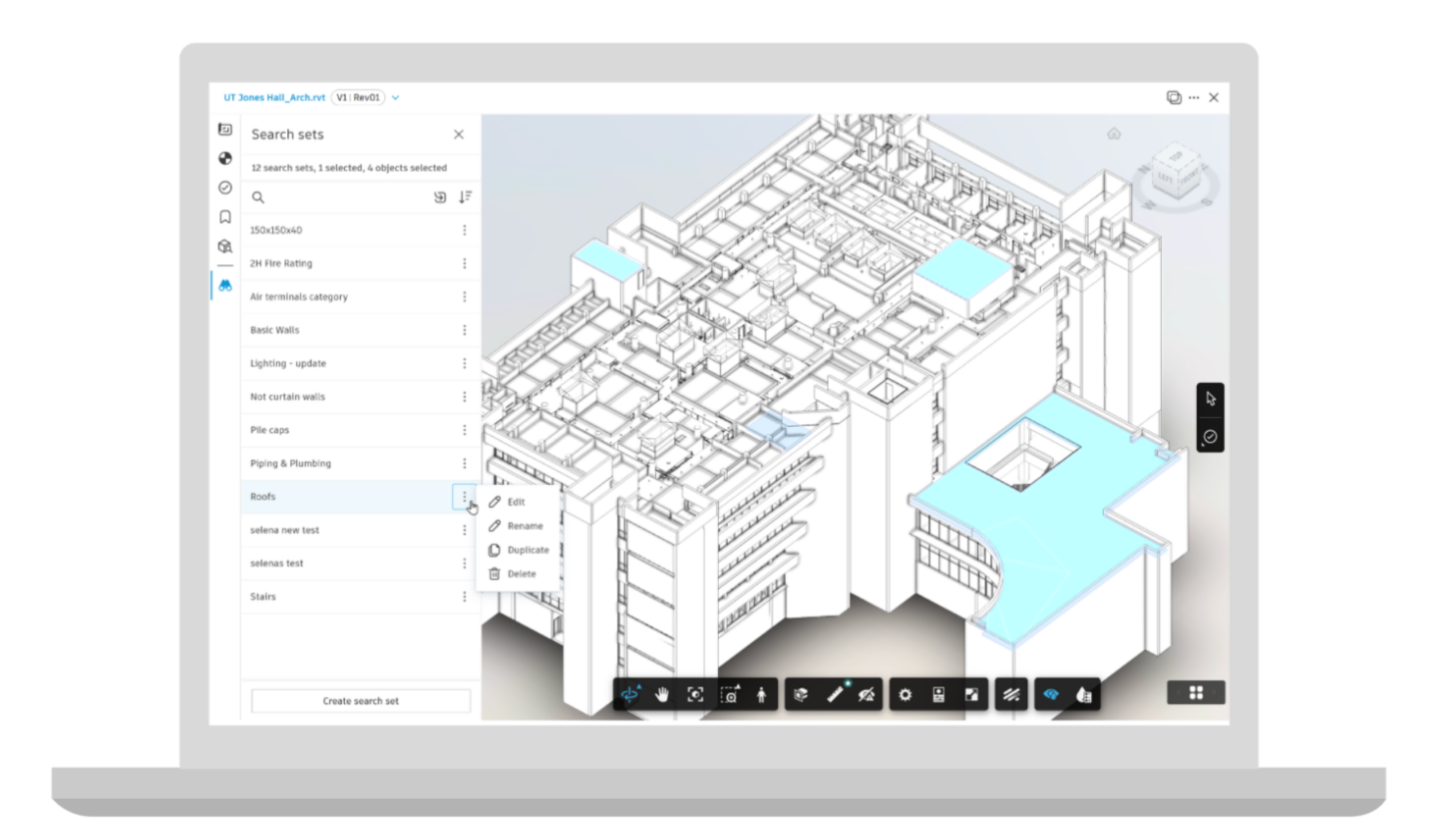Select the Basic Walls search set
Image resolution: width=1456 pixels, height=840 pixels.
(360, 330)
